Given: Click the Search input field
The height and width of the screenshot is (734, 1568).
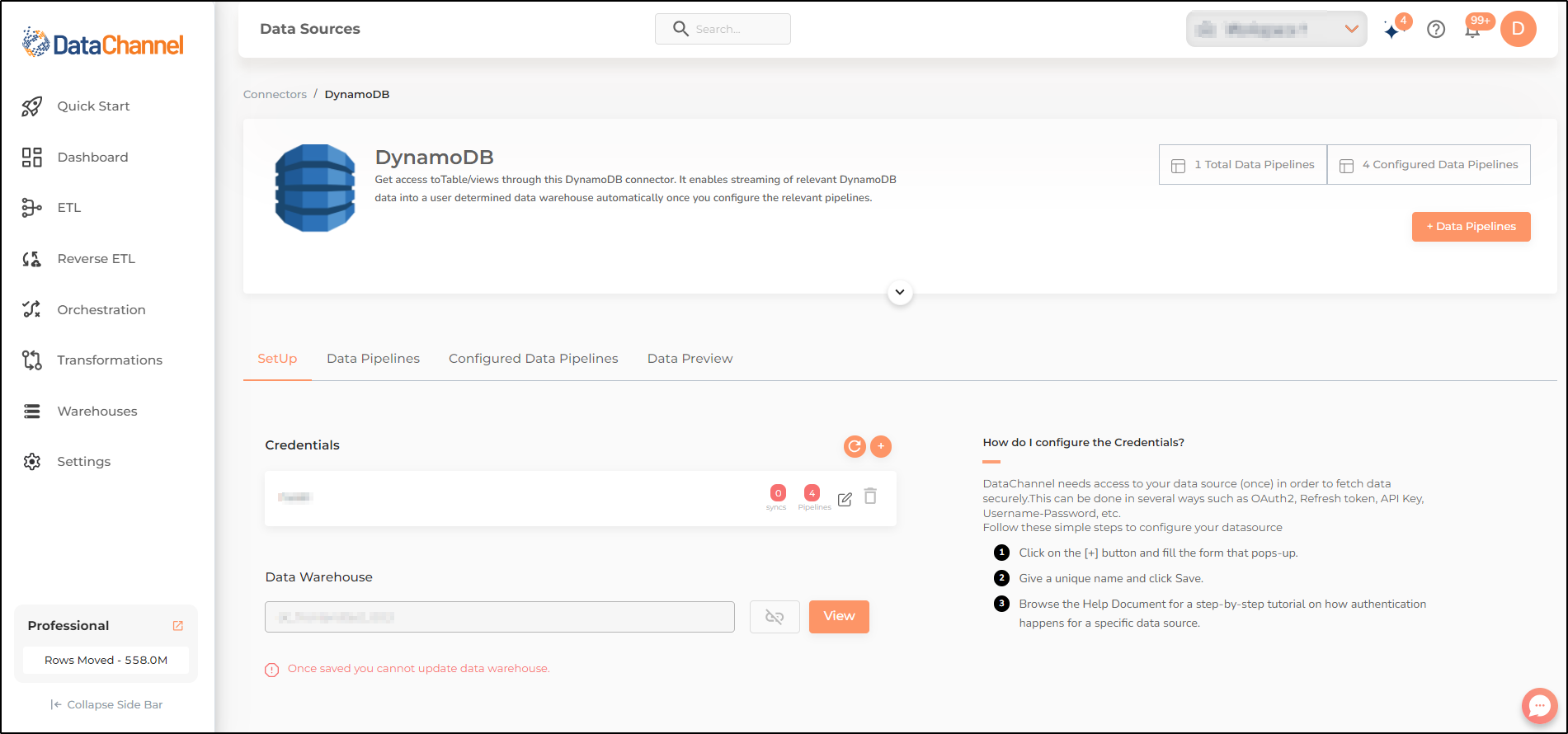Looking at the screenshot, I should tap(723, 29).
